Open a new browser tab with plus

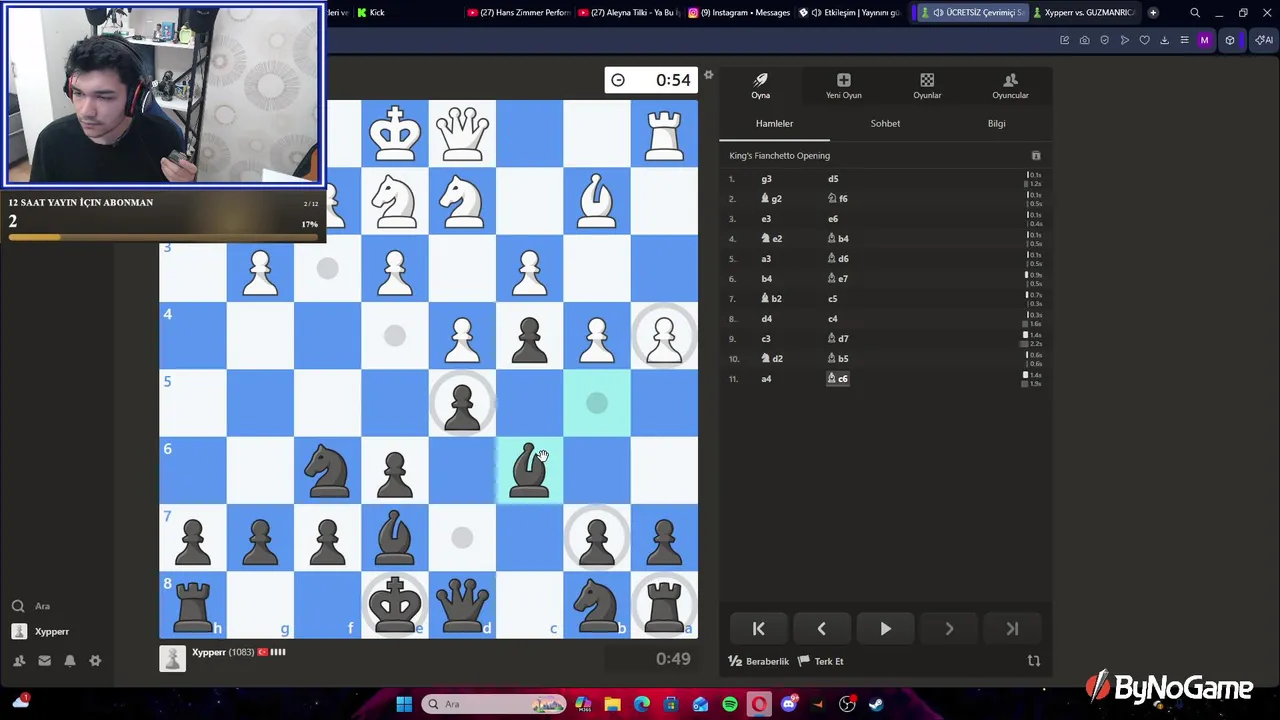(x=1153, y=12)
